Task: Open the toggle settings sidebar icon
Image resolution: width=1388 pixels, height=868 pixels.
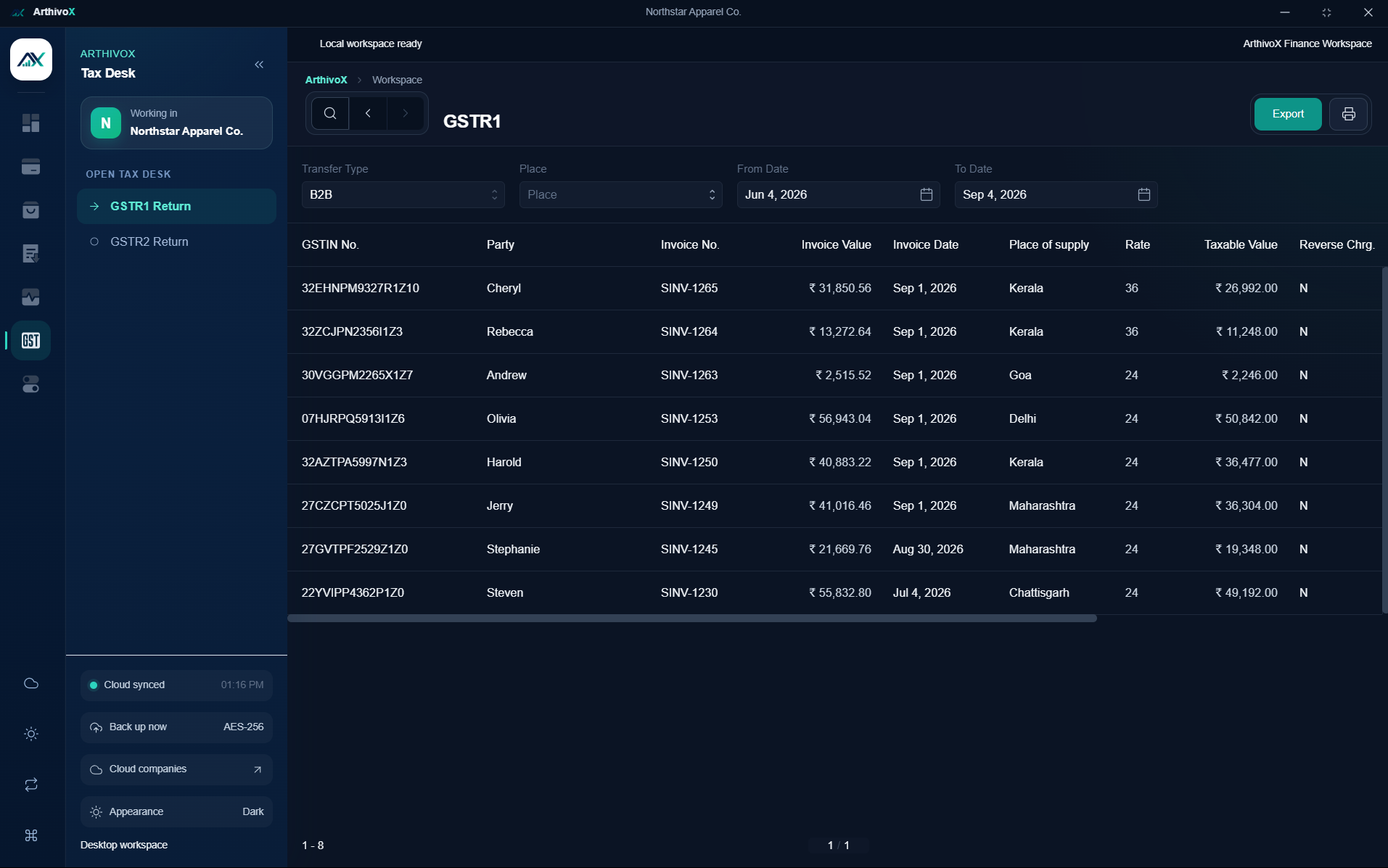Action: 30,384
